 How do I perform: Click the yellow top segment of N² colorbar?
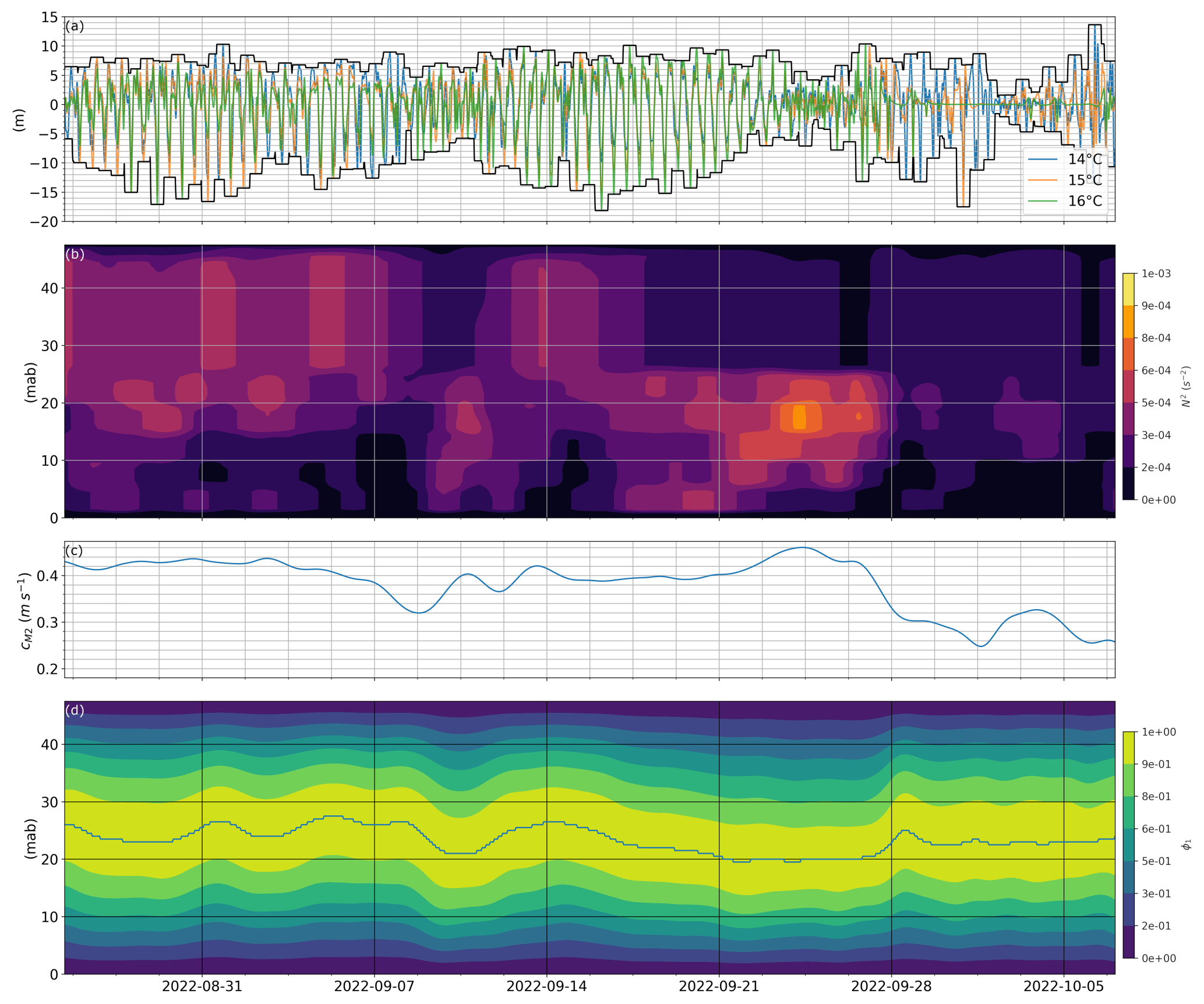1128,289
